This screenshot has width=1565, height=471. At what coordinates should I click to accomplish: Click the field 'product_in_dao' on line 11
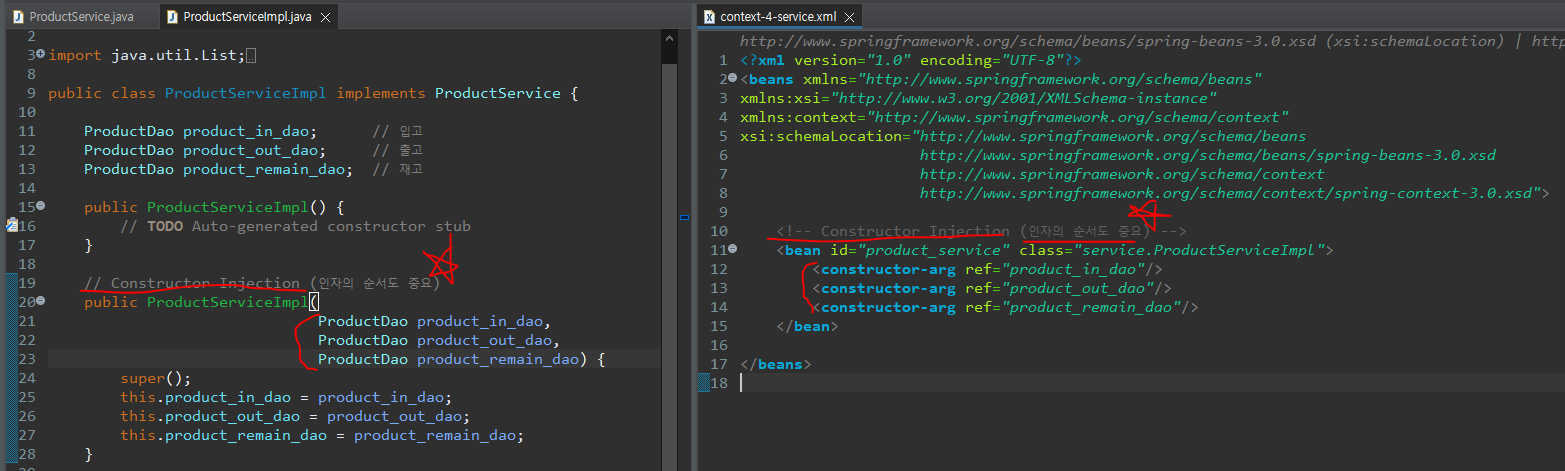[x=246, y=131]
